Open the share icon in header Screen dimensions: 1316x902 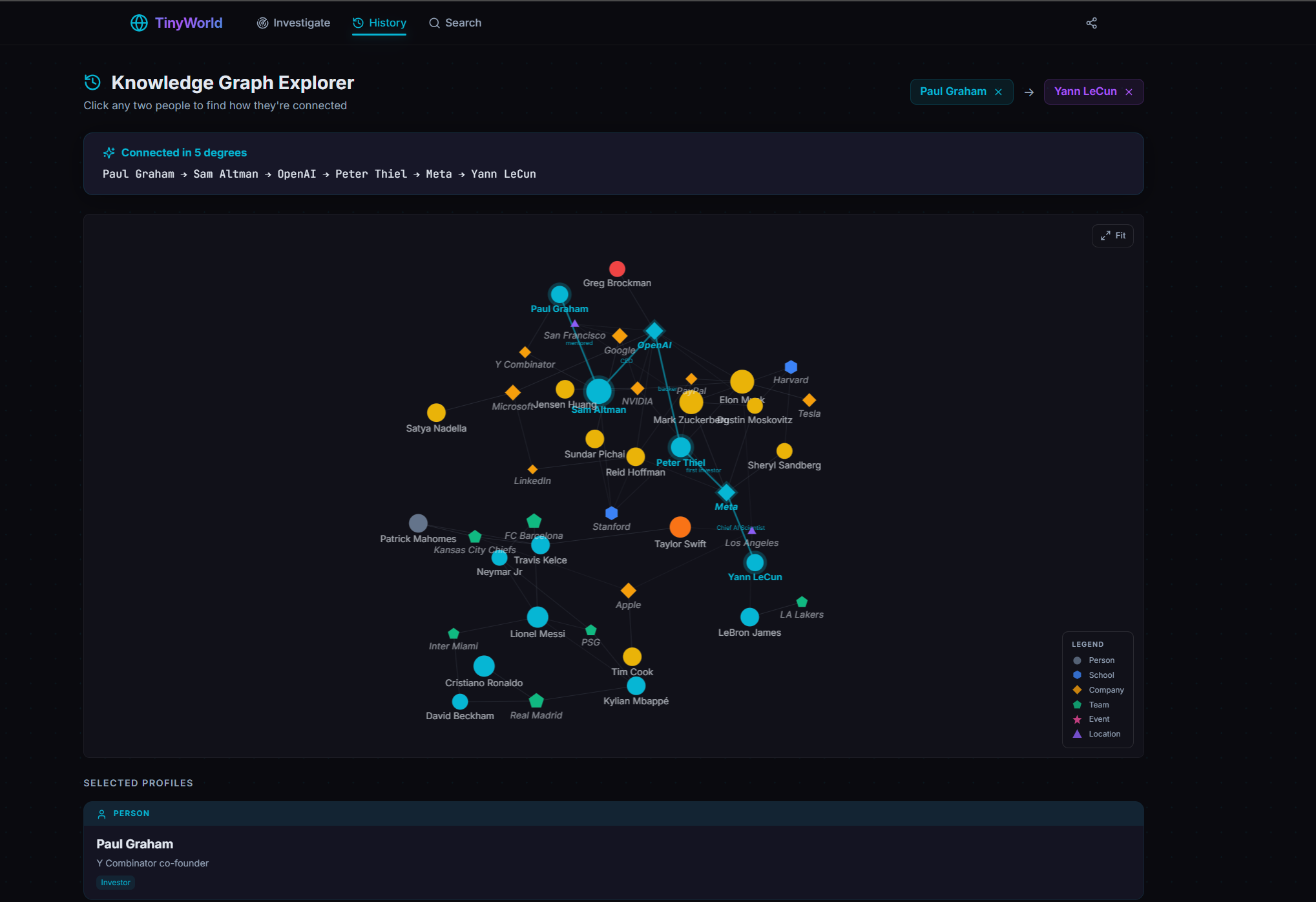[1092, 23]
